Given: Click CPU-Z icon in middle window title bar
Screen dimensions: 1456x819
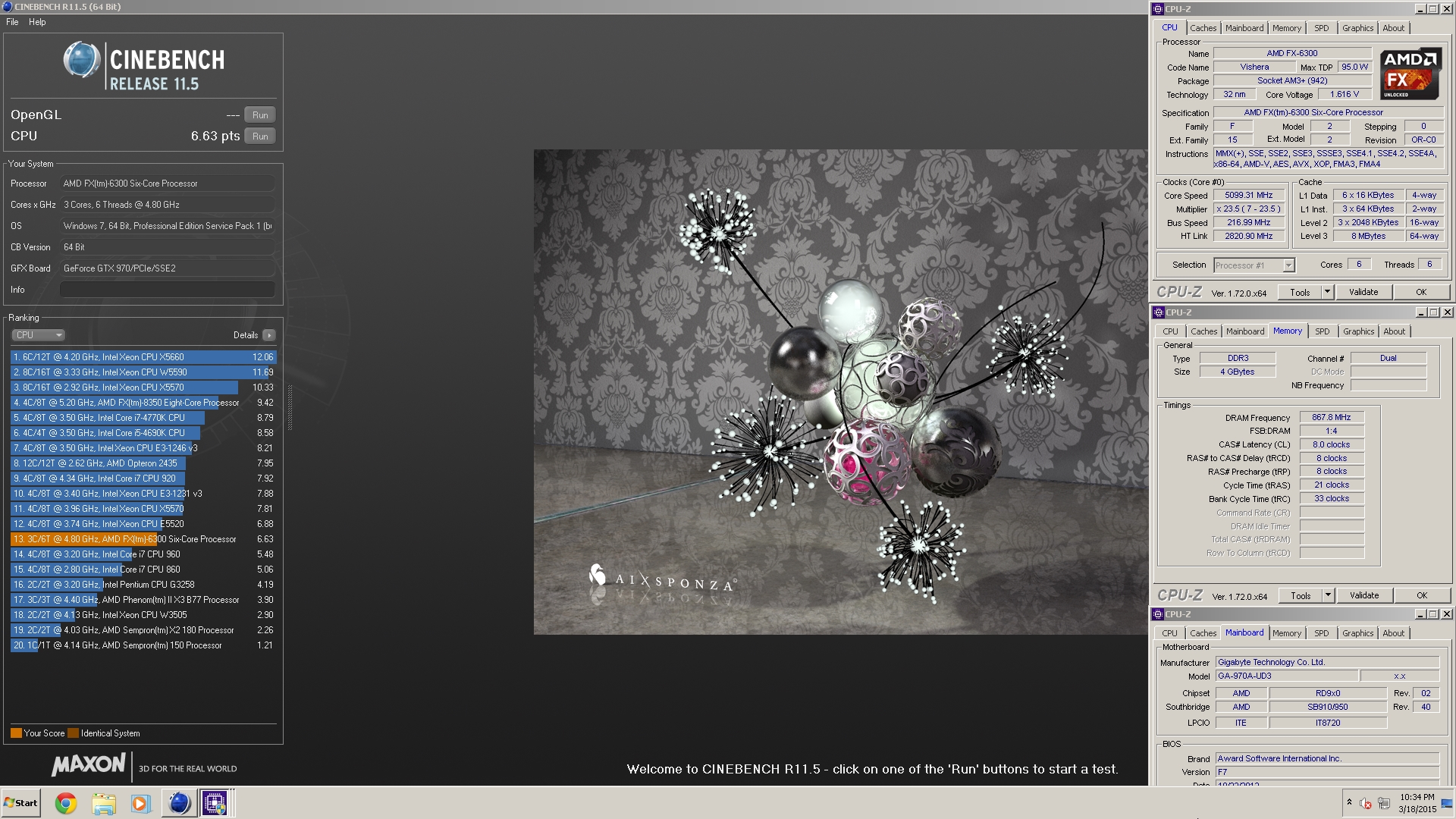Looking at the screenshot, I should (1158, 312).
